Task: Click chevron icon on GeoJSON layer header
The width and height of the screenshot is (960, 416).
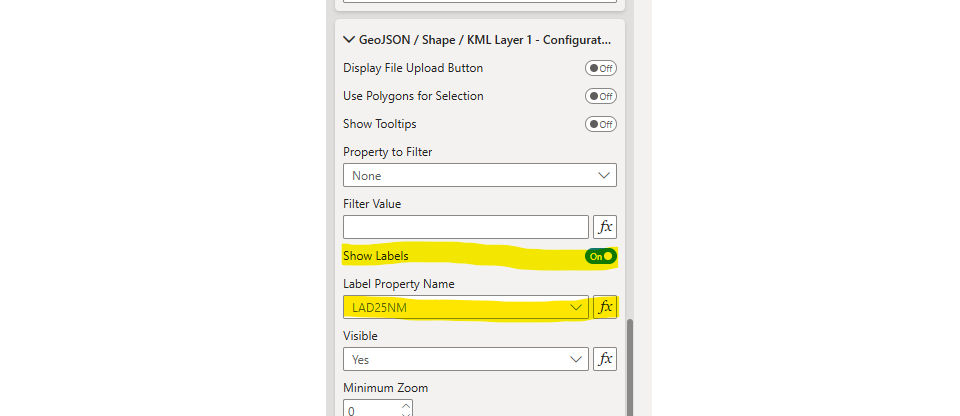Action: coord(349,40)
